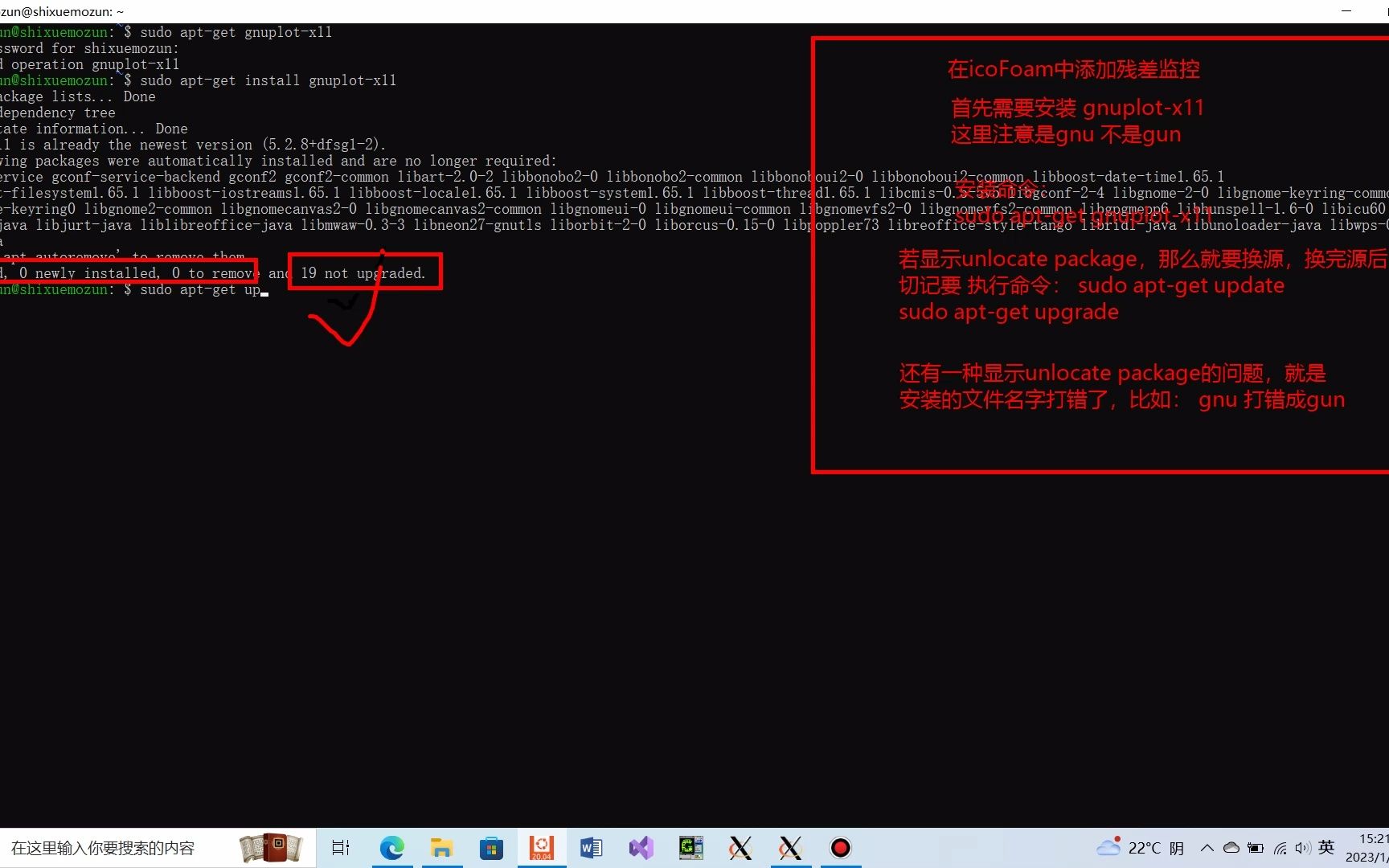
Task: Click the 'already the newest version' line
Action: pos(194,145)
